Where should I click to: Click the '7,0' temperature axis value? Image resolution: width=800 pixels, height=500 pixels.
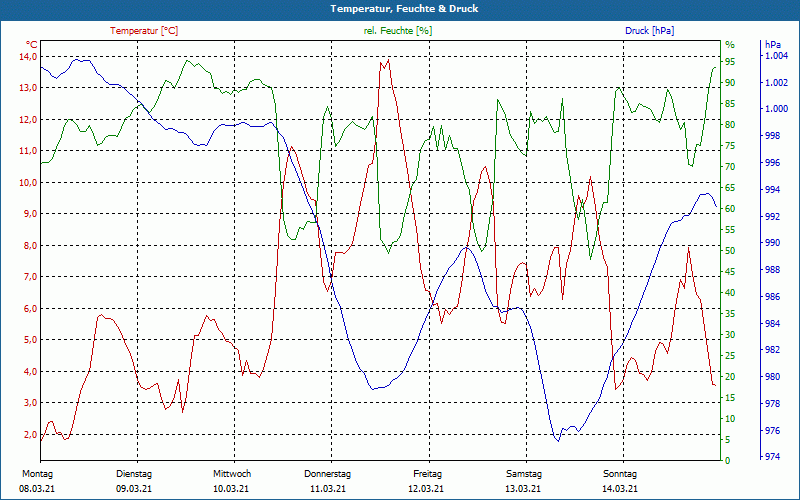(30, 277)
